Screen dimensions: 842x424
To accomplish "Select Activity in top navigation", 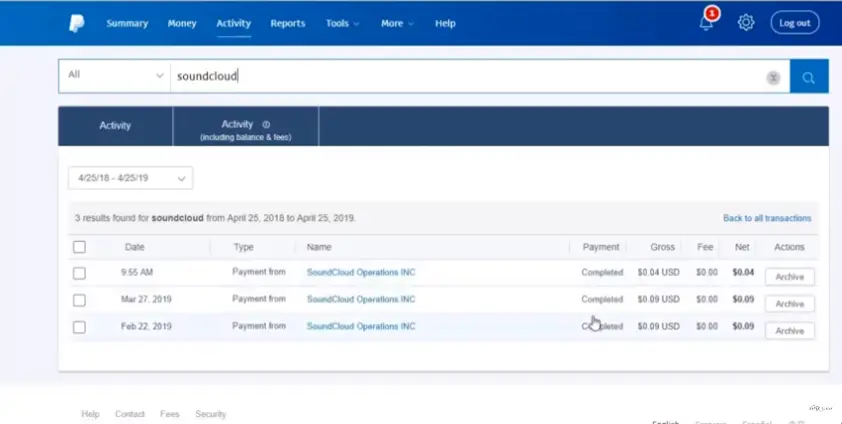I will click(234, 24).
